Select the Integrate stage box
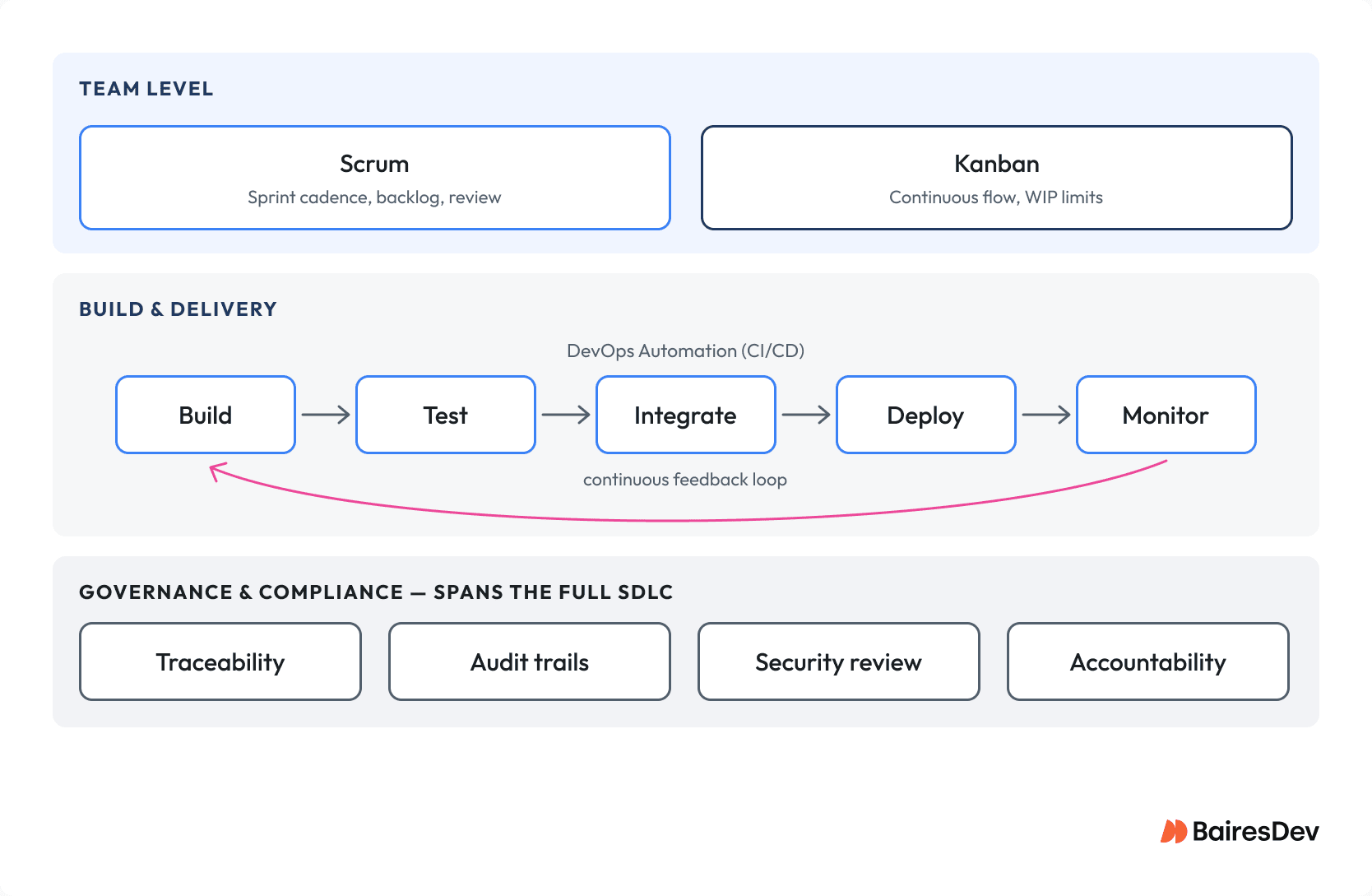 [686, 415]
